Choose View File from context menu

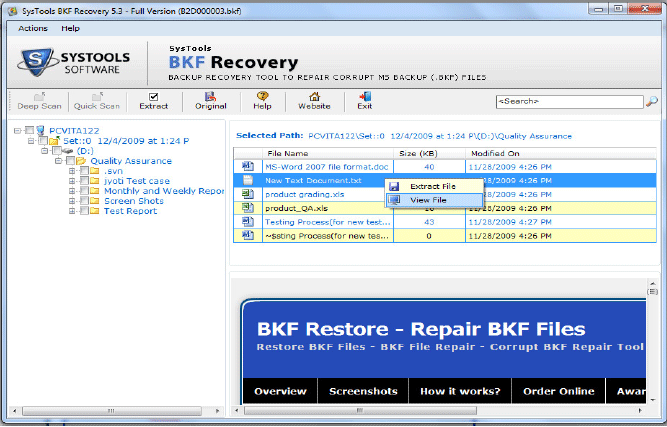point(434,200)
